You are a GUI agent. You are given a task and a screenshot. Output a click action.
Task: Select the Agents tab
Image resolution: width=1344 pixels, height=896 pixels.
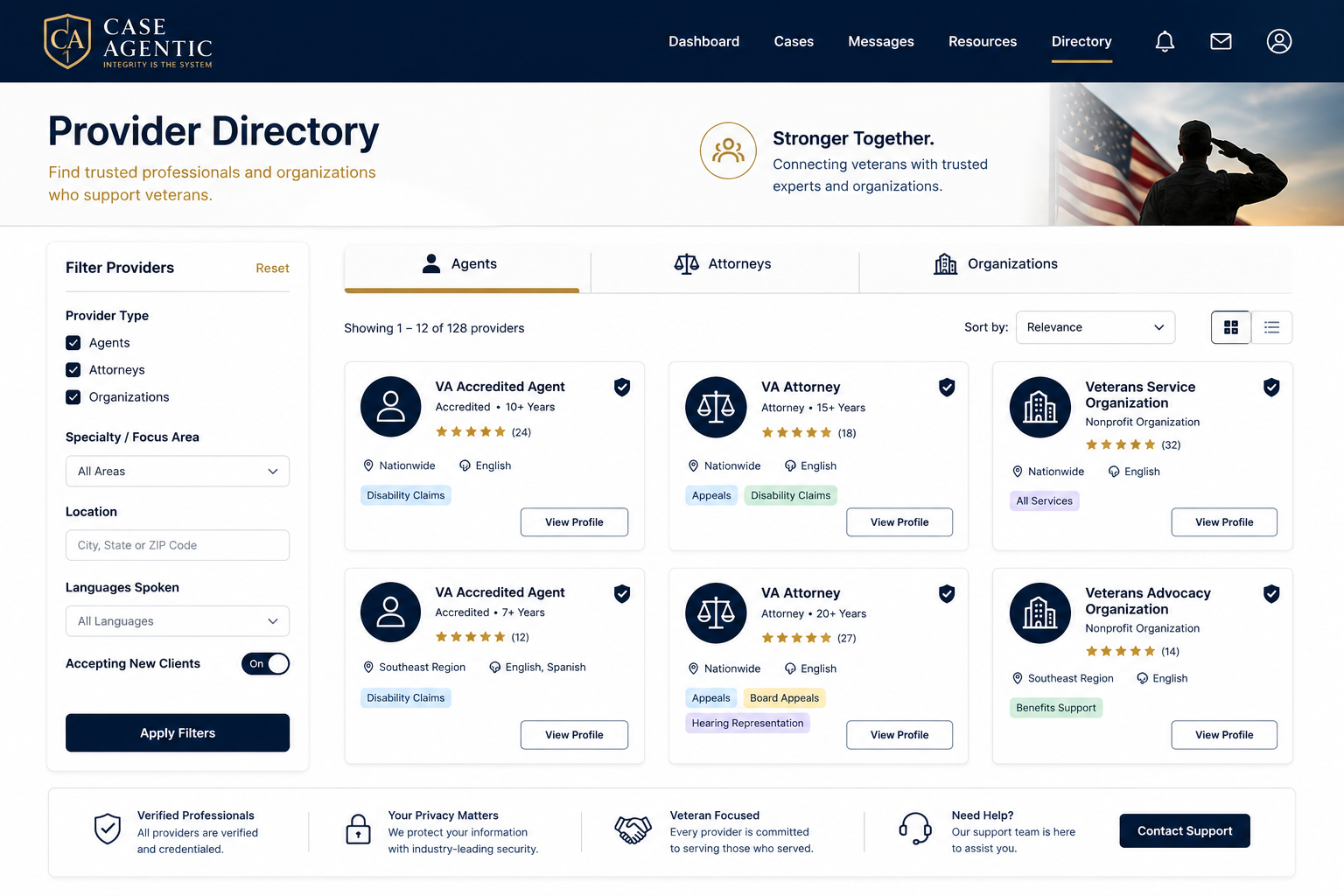pyautogui.click(x=462, y=266)
